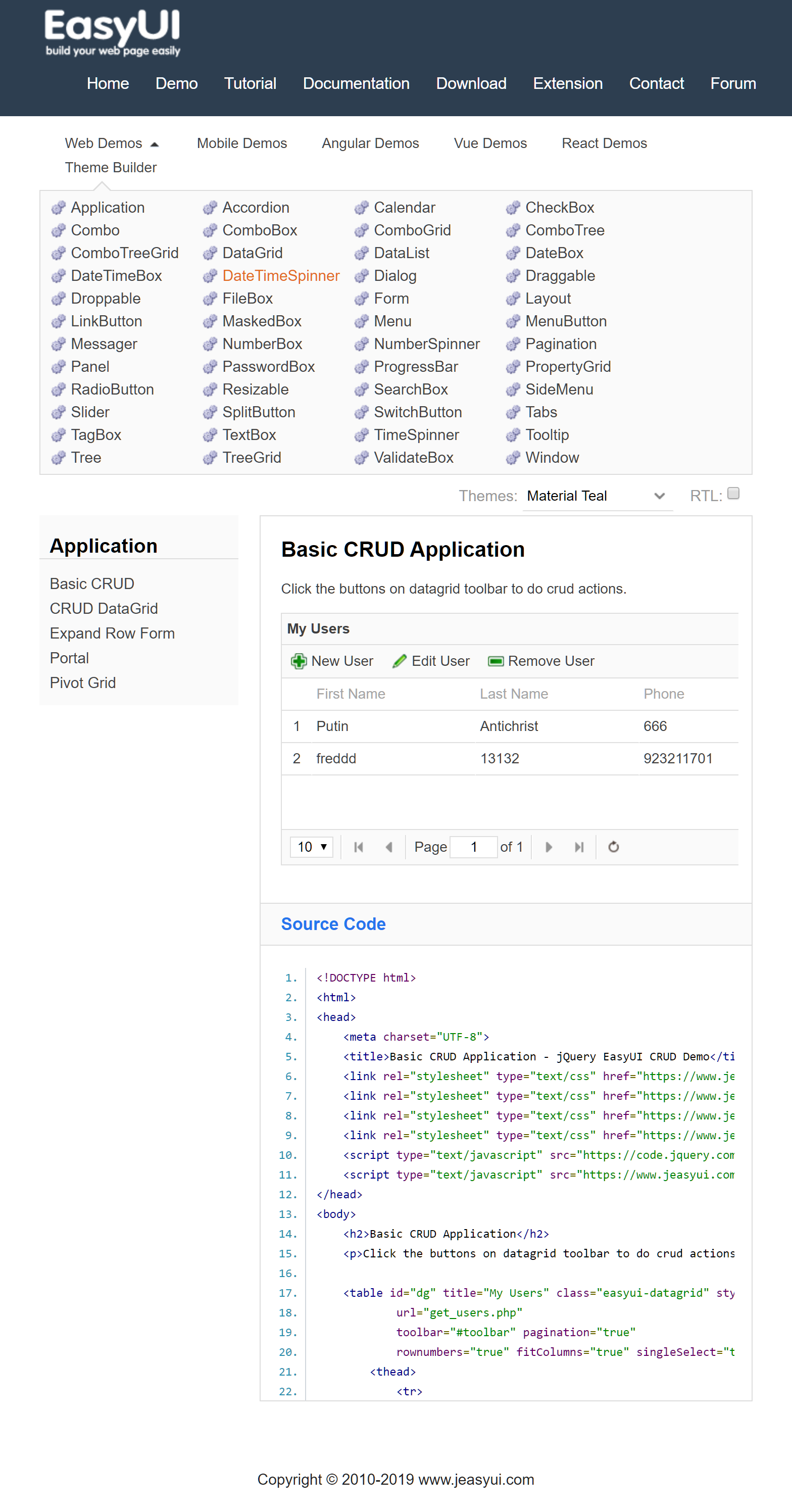Viewport: 792px width, 1512px height.
Task: Open the PropertyGrid demo link
Action: [x=568, y=367]
